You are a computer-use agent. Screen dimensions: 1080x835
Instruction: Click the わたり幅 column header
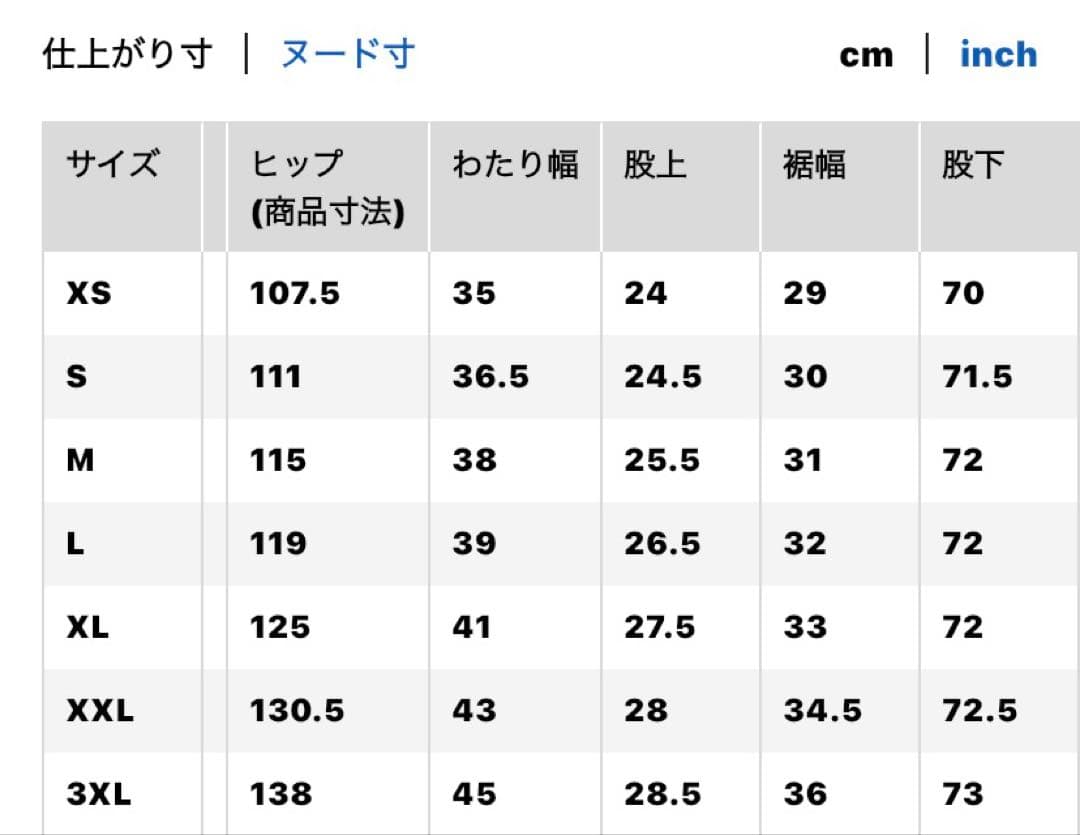point(515,165)
